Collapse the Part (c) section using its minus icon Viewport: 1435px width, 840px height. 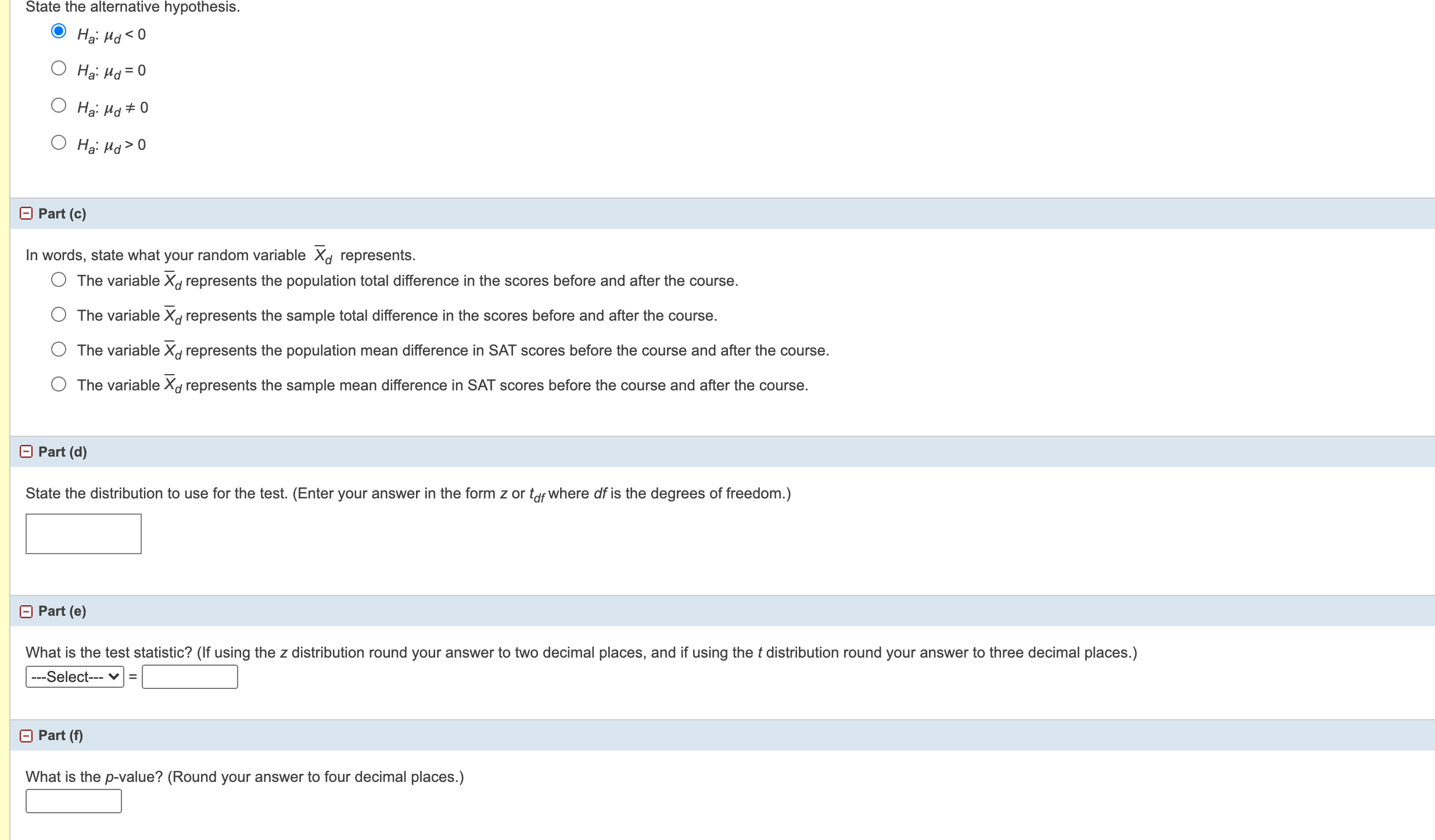[x=26, y=214]
